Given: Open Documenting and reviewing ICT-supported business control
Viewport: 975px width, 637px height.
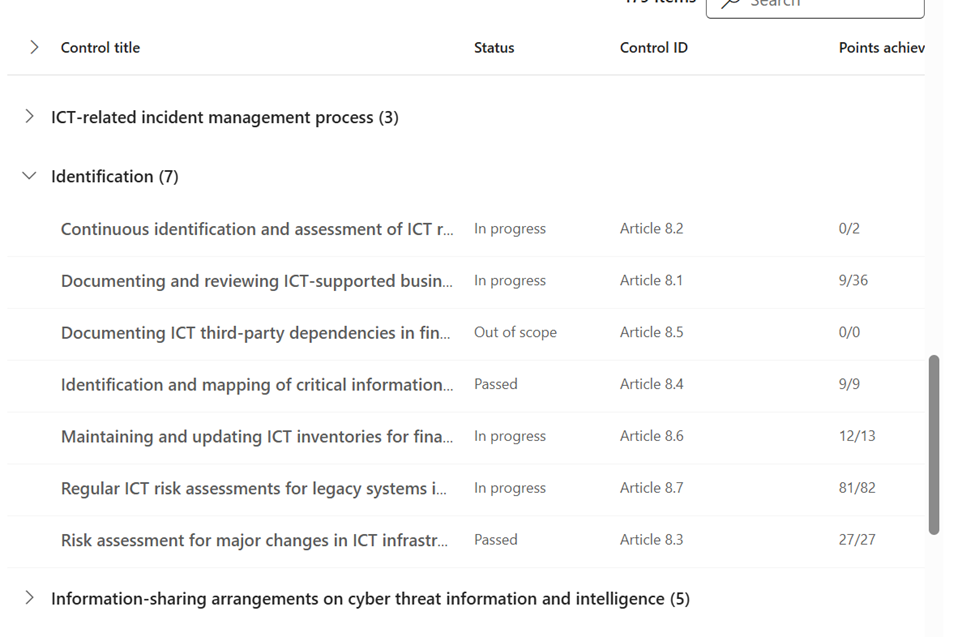Looking at the screenshot, I should [256, 281].
